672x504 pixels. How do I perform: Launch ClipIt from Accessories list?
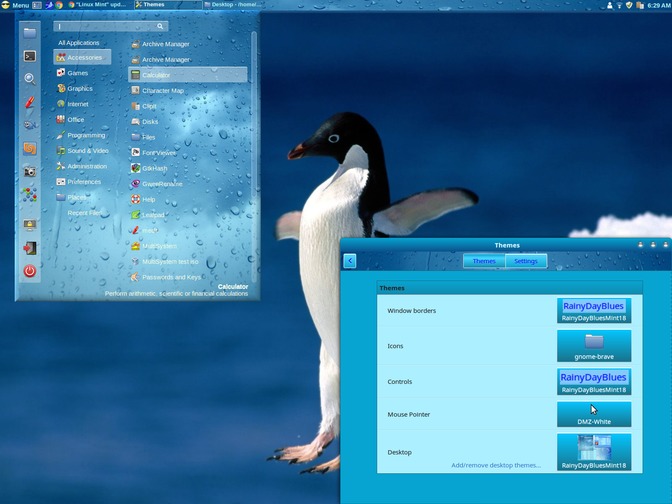(188, 106)
